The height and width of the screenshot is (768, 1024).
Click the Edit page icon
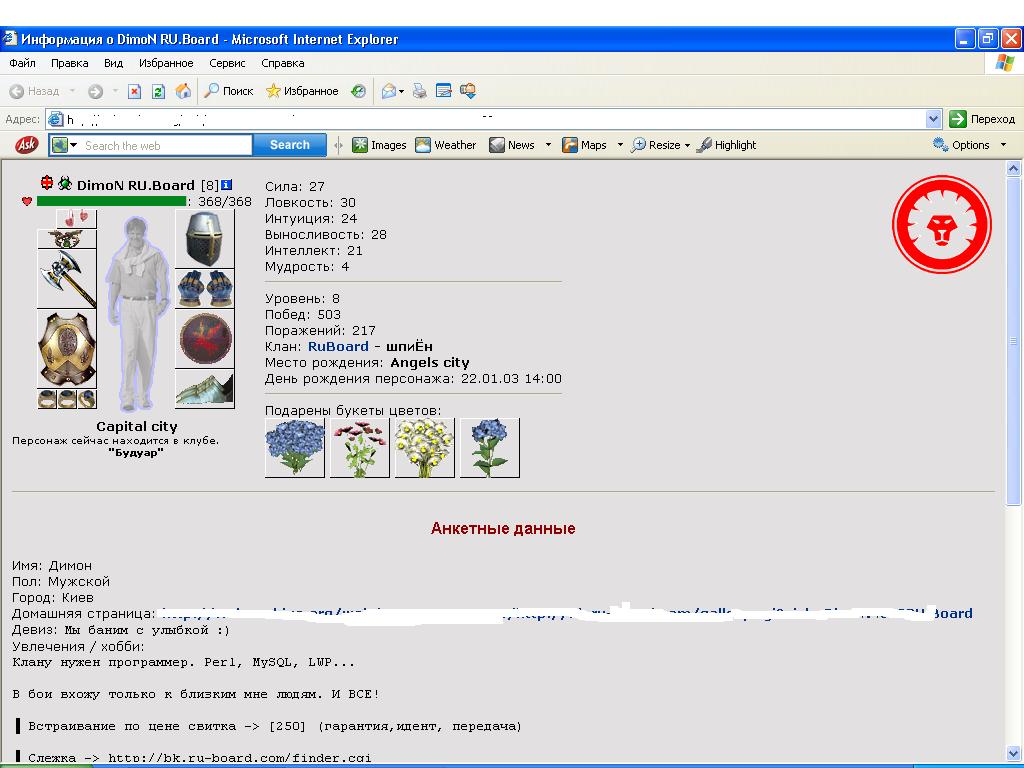point(443,91)
